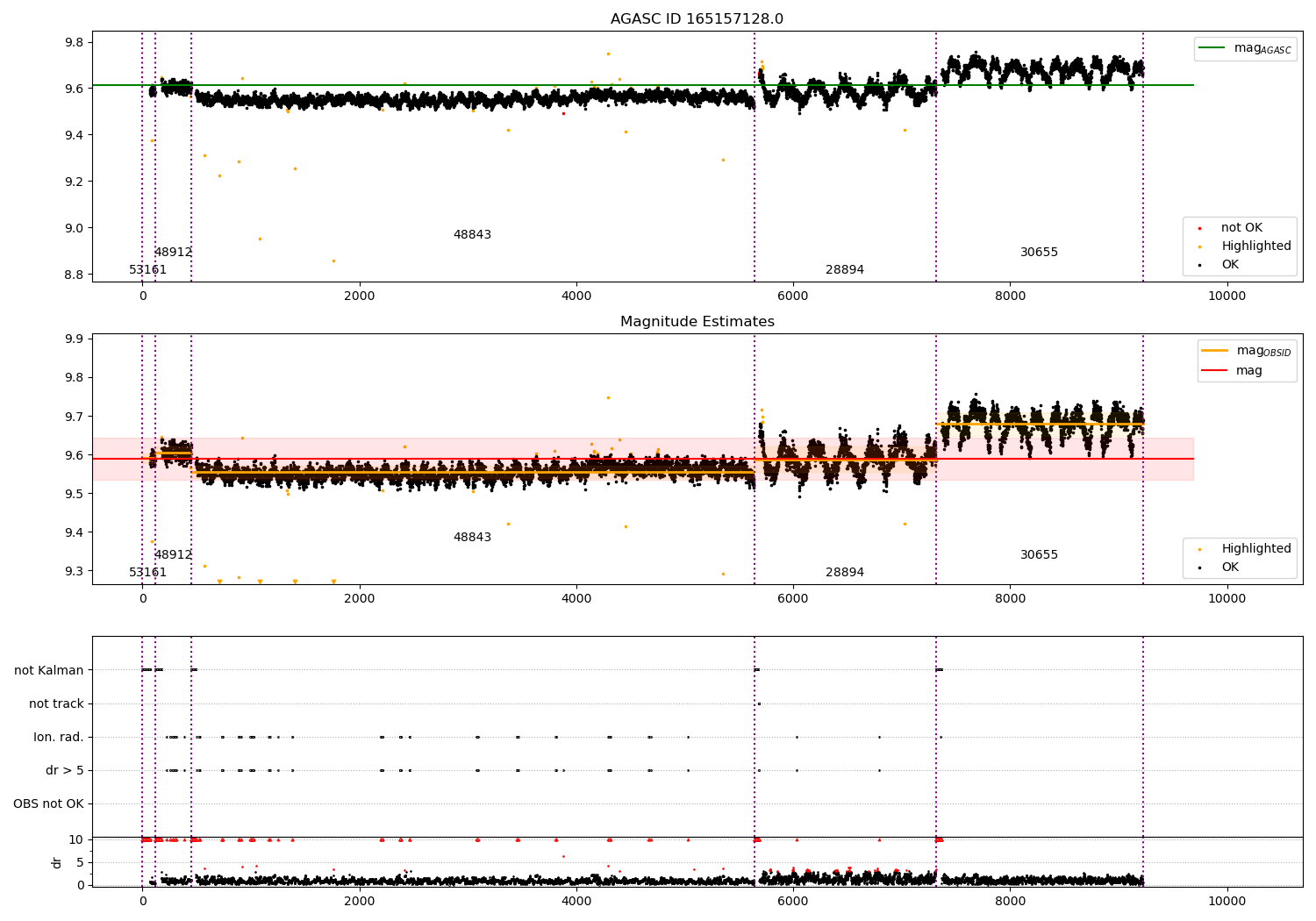Select the 9.3 y-axis tick of Magnitude Estimates
Image resolution: width=1316 pixels, height=921 pixels.
click(x=74, y=571)
